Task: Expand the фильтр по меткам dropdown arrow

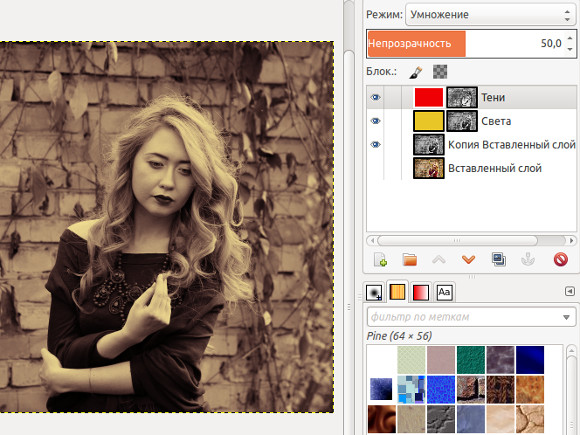Action: tap(566, 317)
